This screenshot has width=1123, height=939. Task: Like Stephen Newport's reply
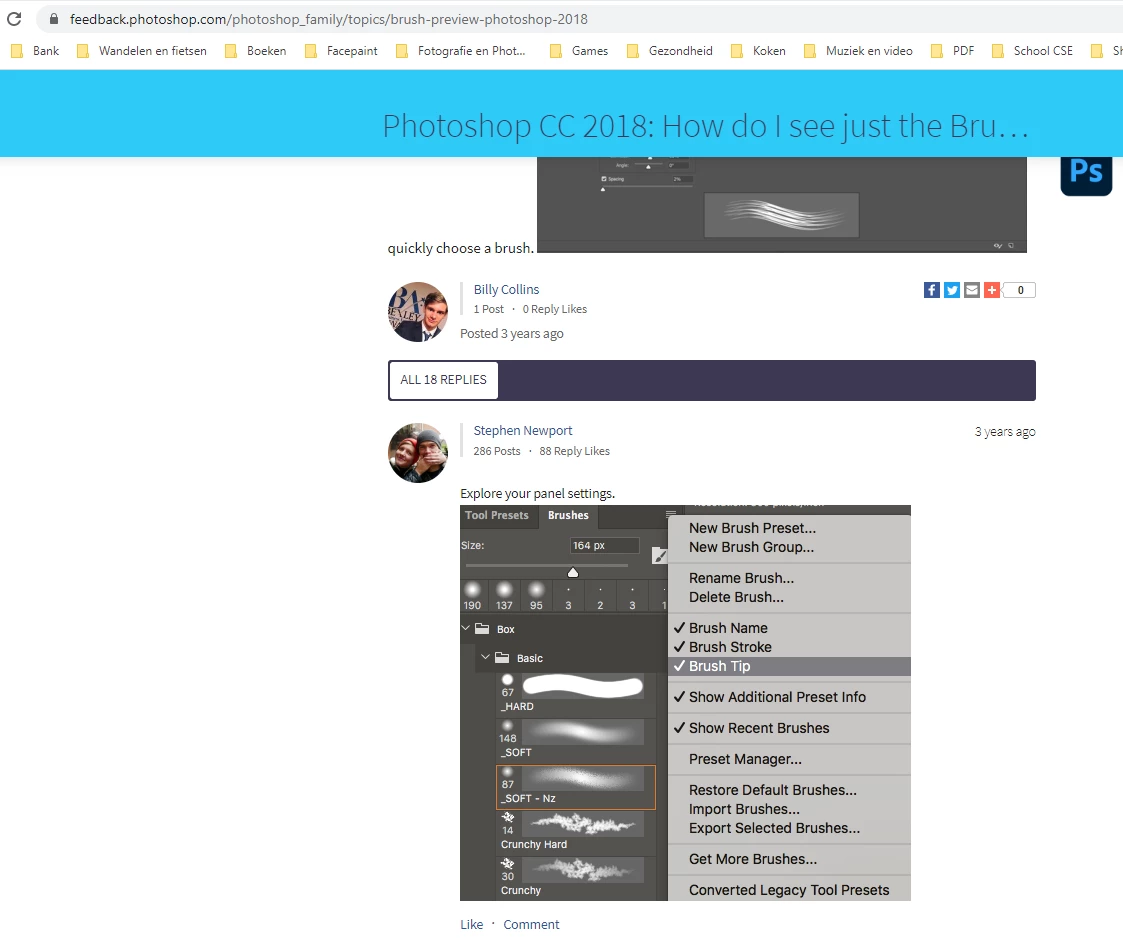pos(471,925)
